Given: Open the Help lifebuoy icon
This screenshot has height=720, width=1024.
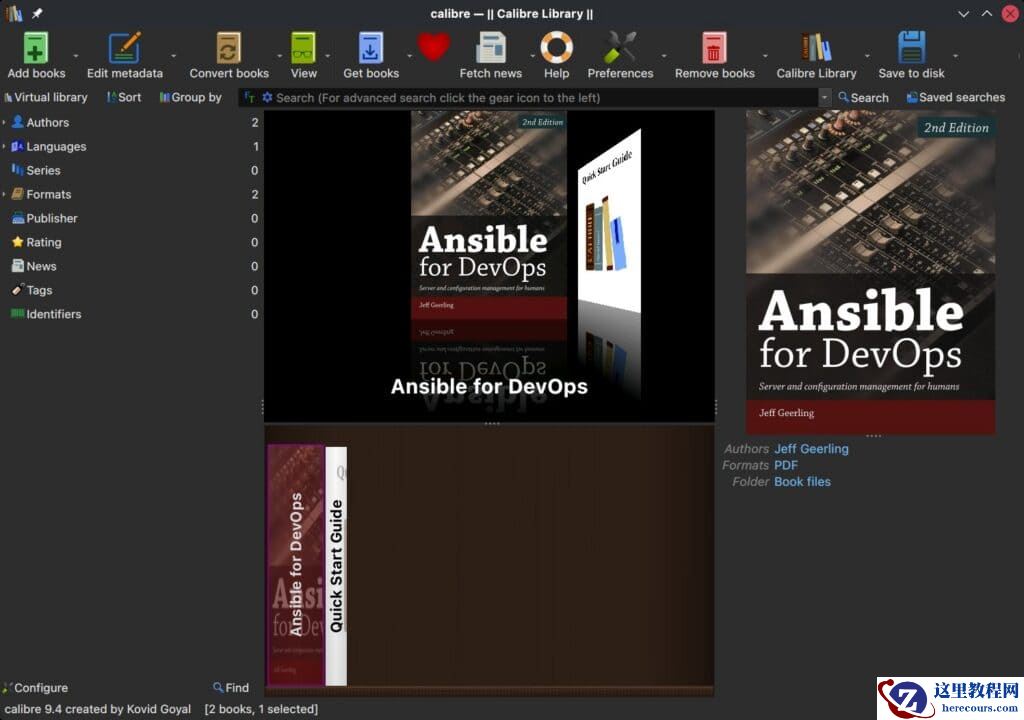Looking at the screenshot, I should click(556, 47).
